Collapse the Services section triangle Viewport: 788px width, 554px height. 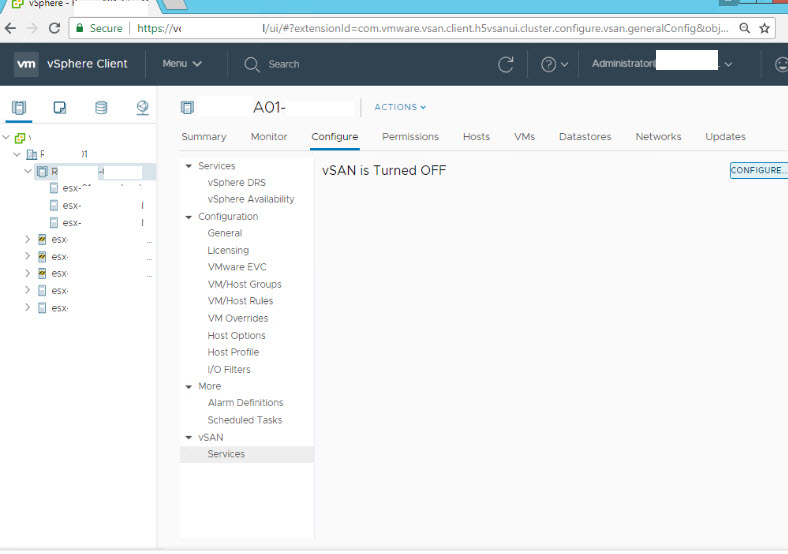[x=189, y=166]
